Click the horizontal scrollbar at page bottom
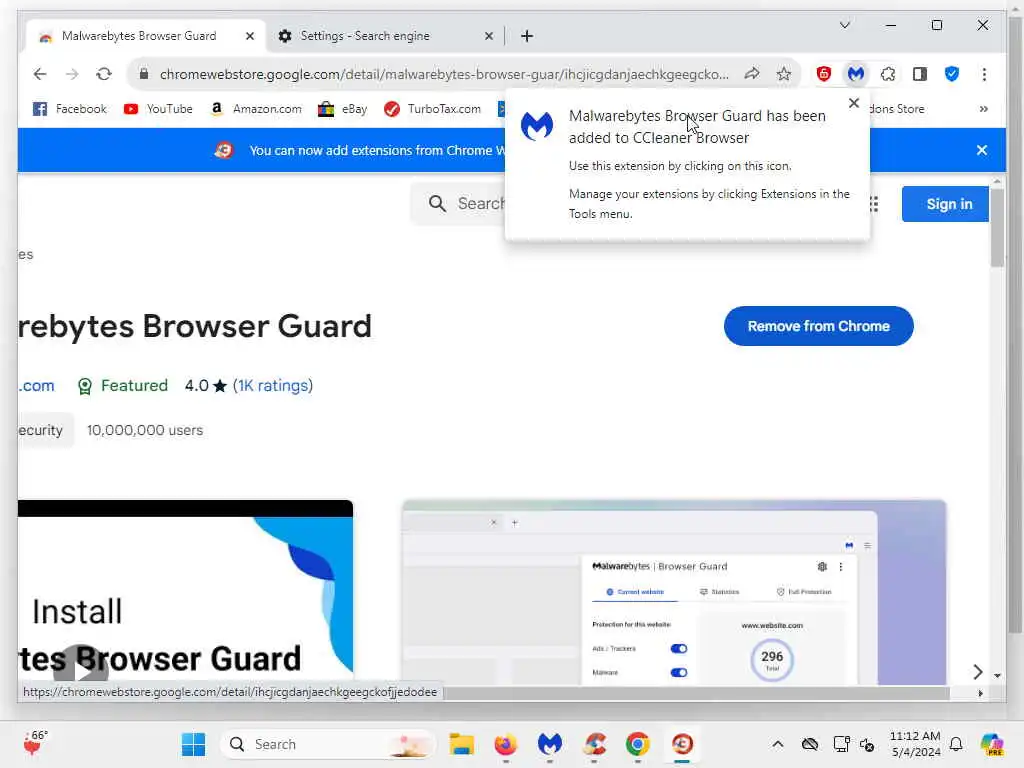1024x768 pixels. [x=696, y=692]
